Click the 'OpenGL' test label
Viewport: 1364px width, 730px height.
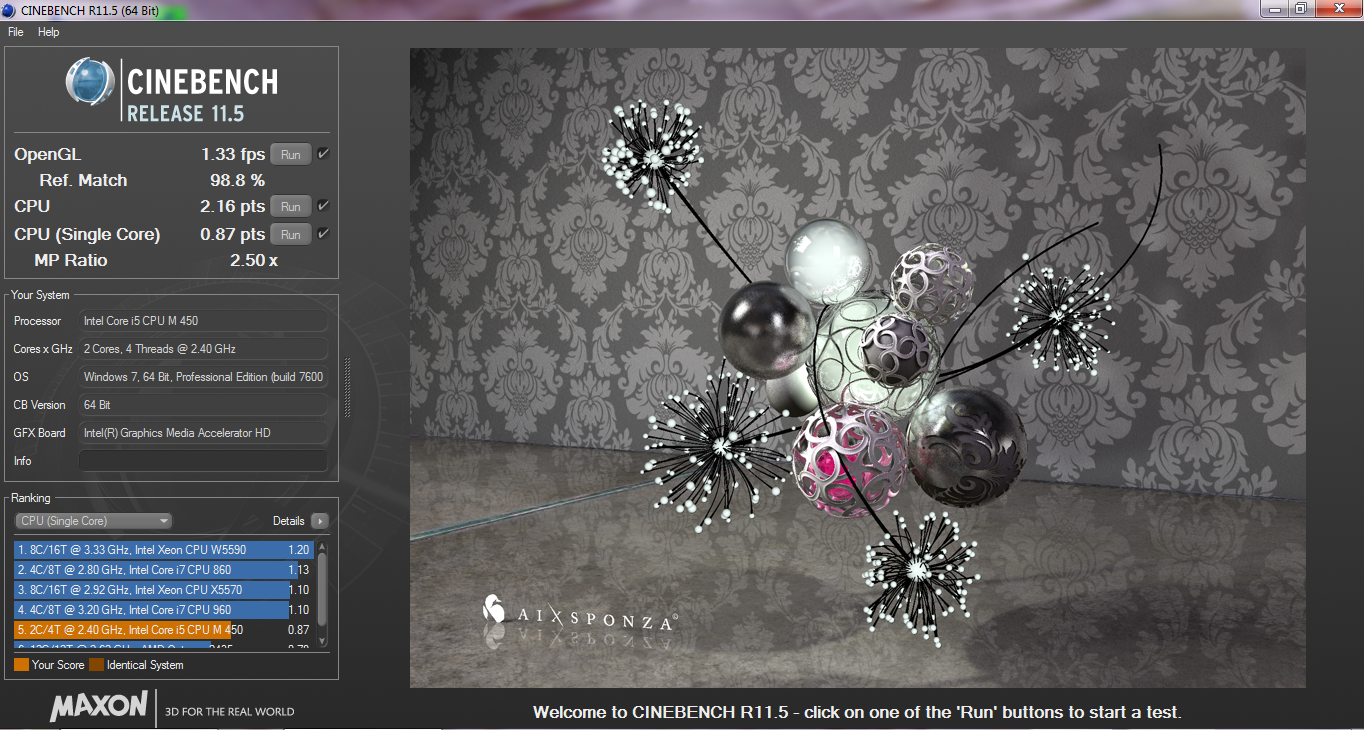click(x=48, y=154)
